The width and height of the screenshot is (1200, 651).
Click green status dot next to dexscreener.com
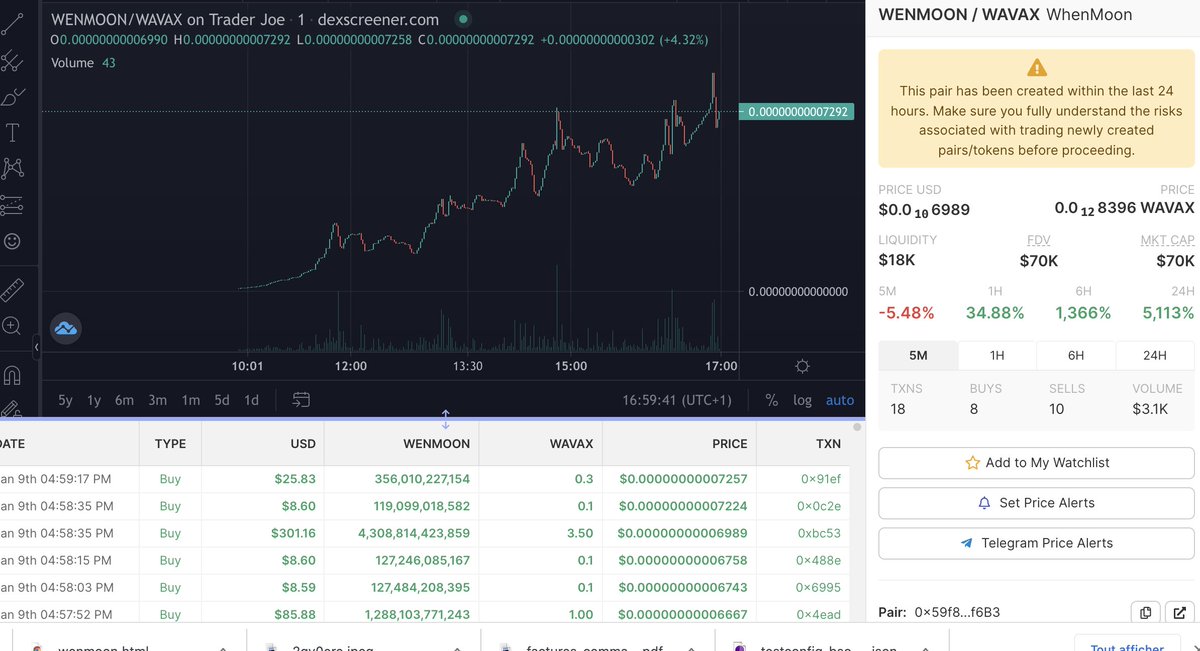point(462,19)
